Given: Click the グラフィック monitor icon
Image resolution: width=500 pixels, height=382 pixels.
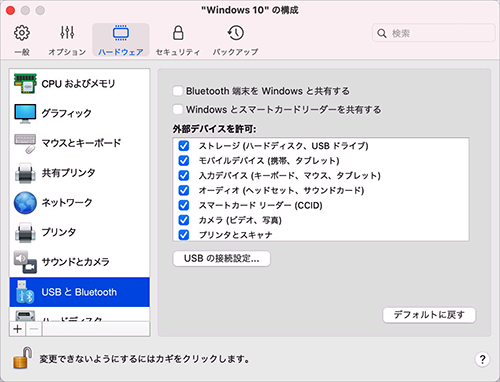Looking at the screenshot, I should (x=25, y=113).
